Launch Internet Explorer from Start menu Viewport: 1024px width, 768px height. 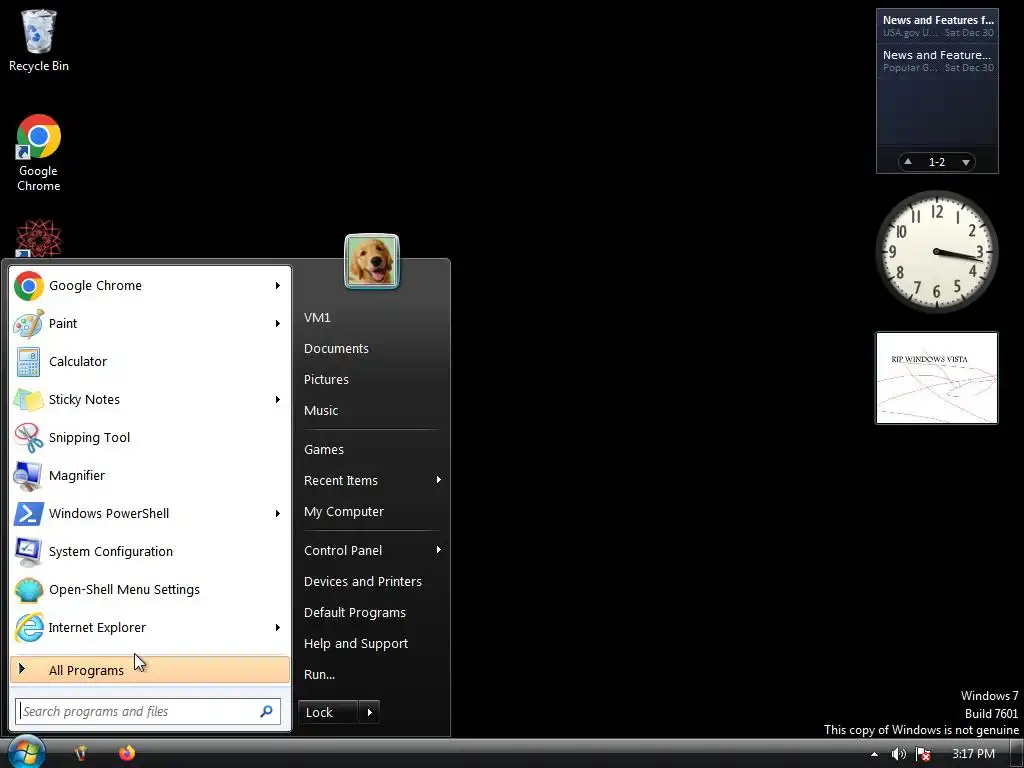coord(150,628)
